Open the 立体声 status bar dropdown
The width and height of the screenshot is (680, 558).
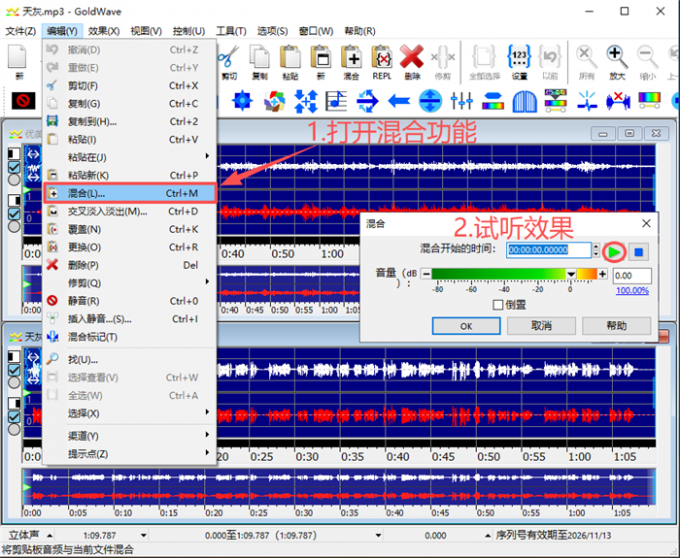tap(50, 535)
